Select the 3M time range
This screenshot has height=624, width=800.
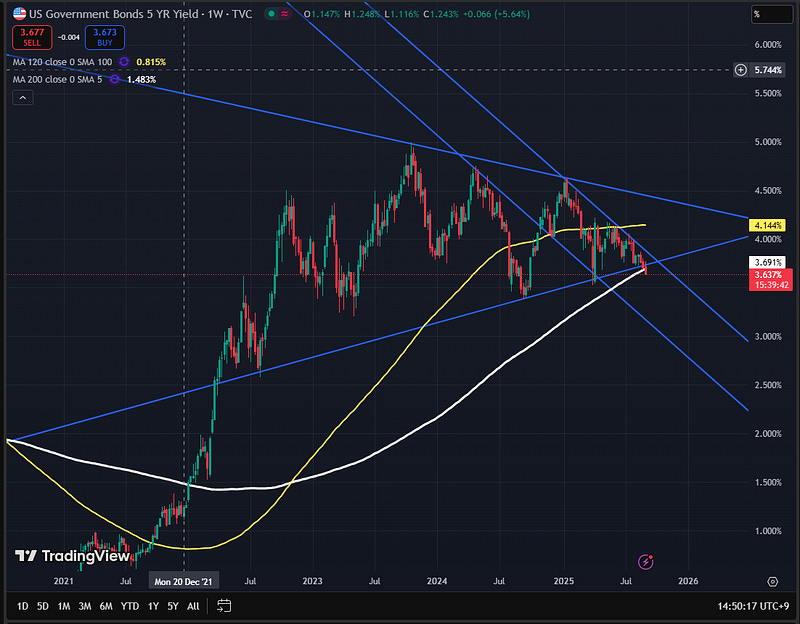[85, 606]
